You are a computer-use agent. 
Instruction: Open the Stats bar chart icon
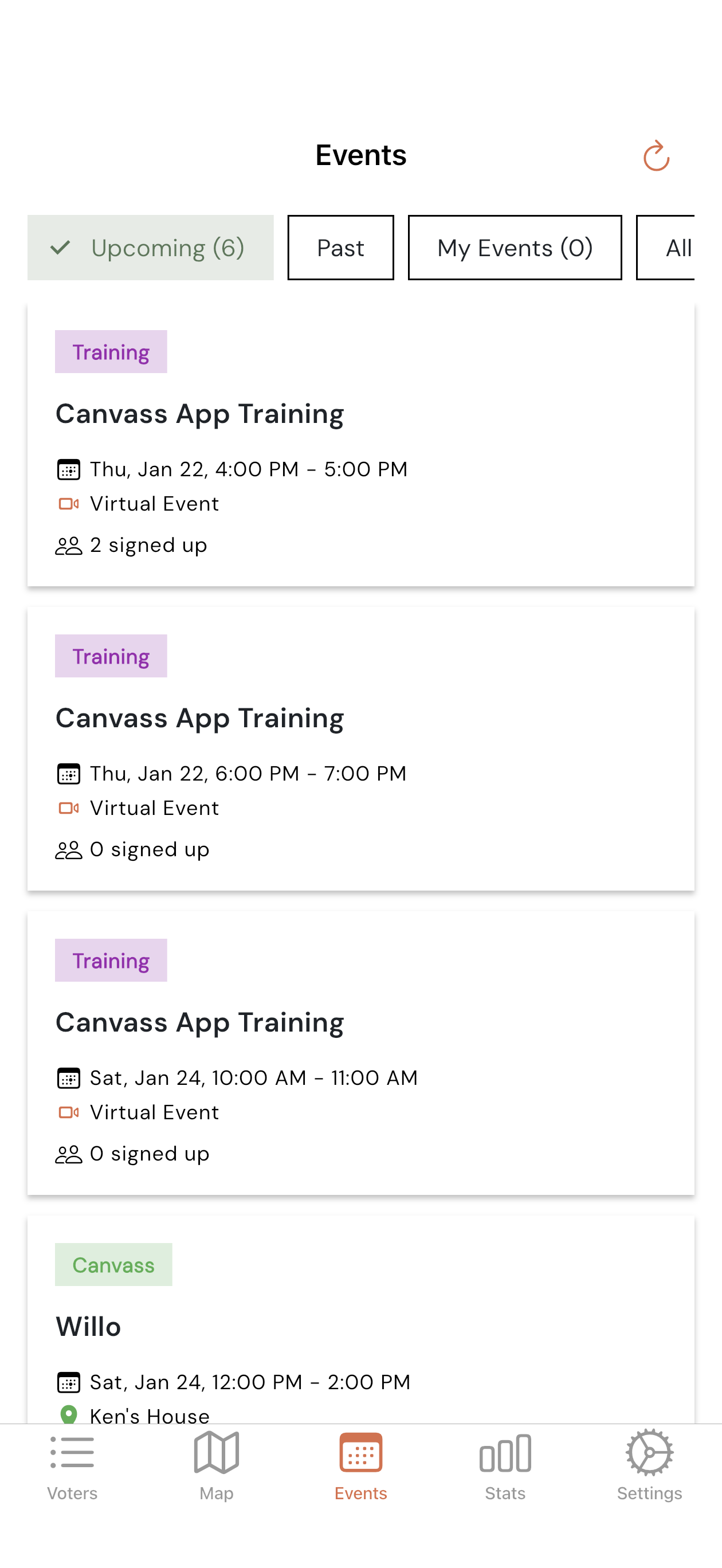pos(505,1453)
